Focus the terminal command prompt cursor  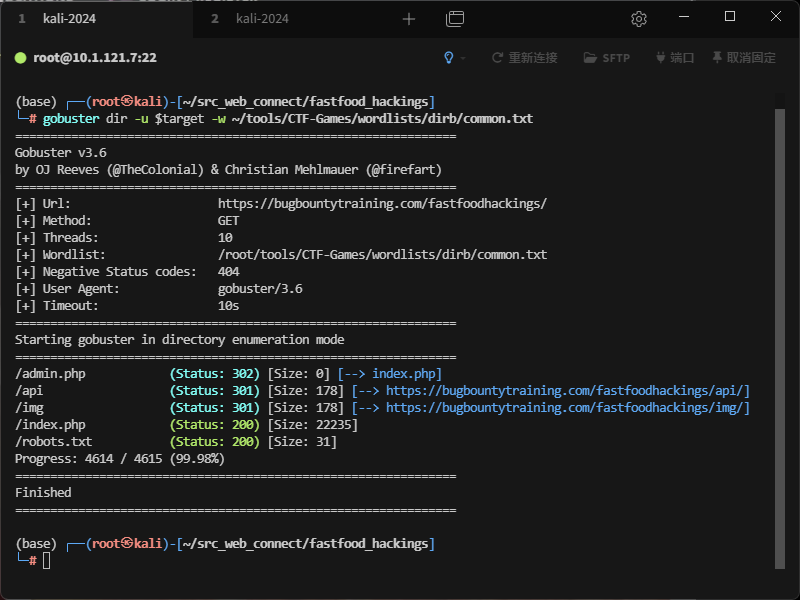(46, 560)
